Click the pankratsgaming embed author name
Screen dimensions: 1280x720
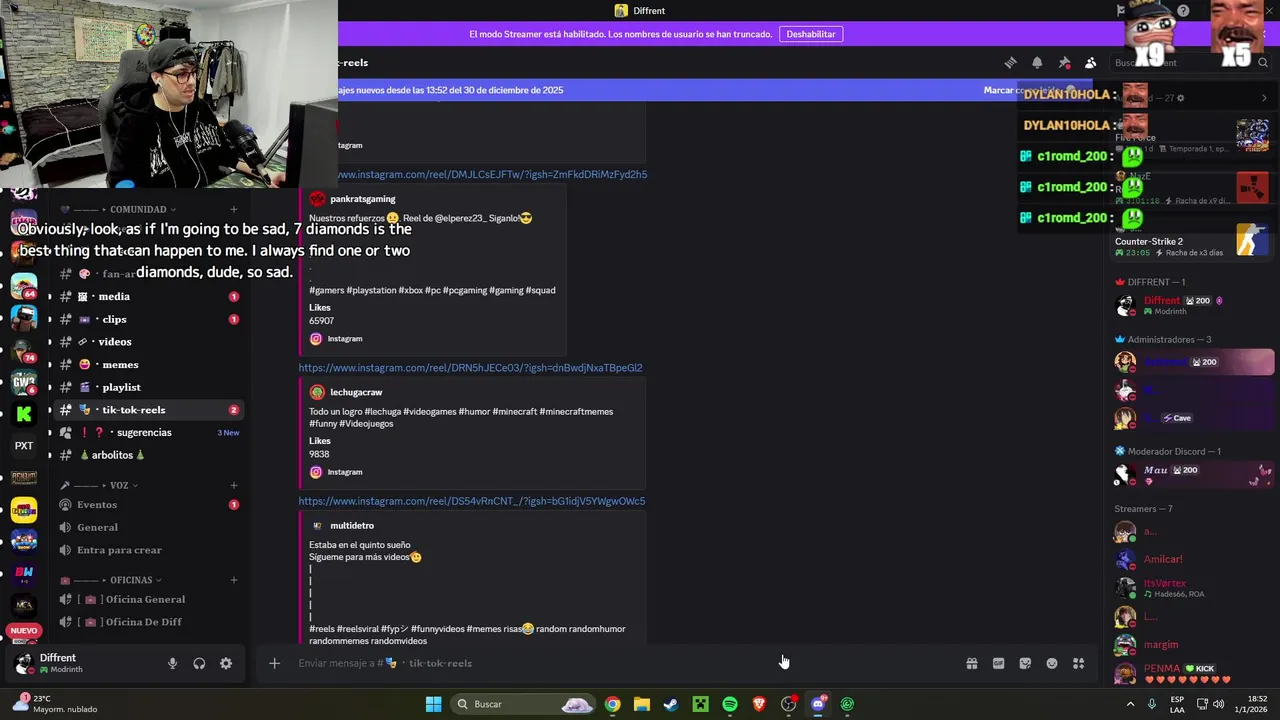click(x=362, y=199)
